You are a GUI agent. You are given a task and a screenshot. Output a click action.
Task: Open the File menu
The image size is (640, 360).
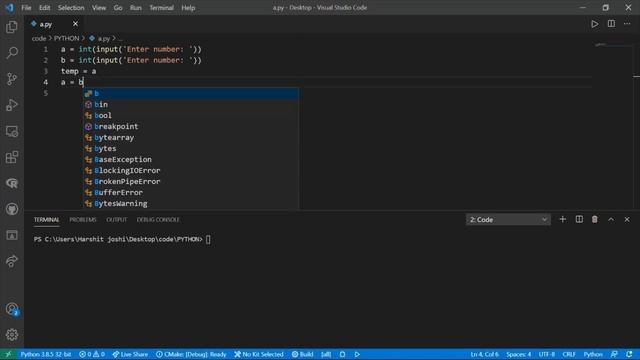click(x=26, y=8)
